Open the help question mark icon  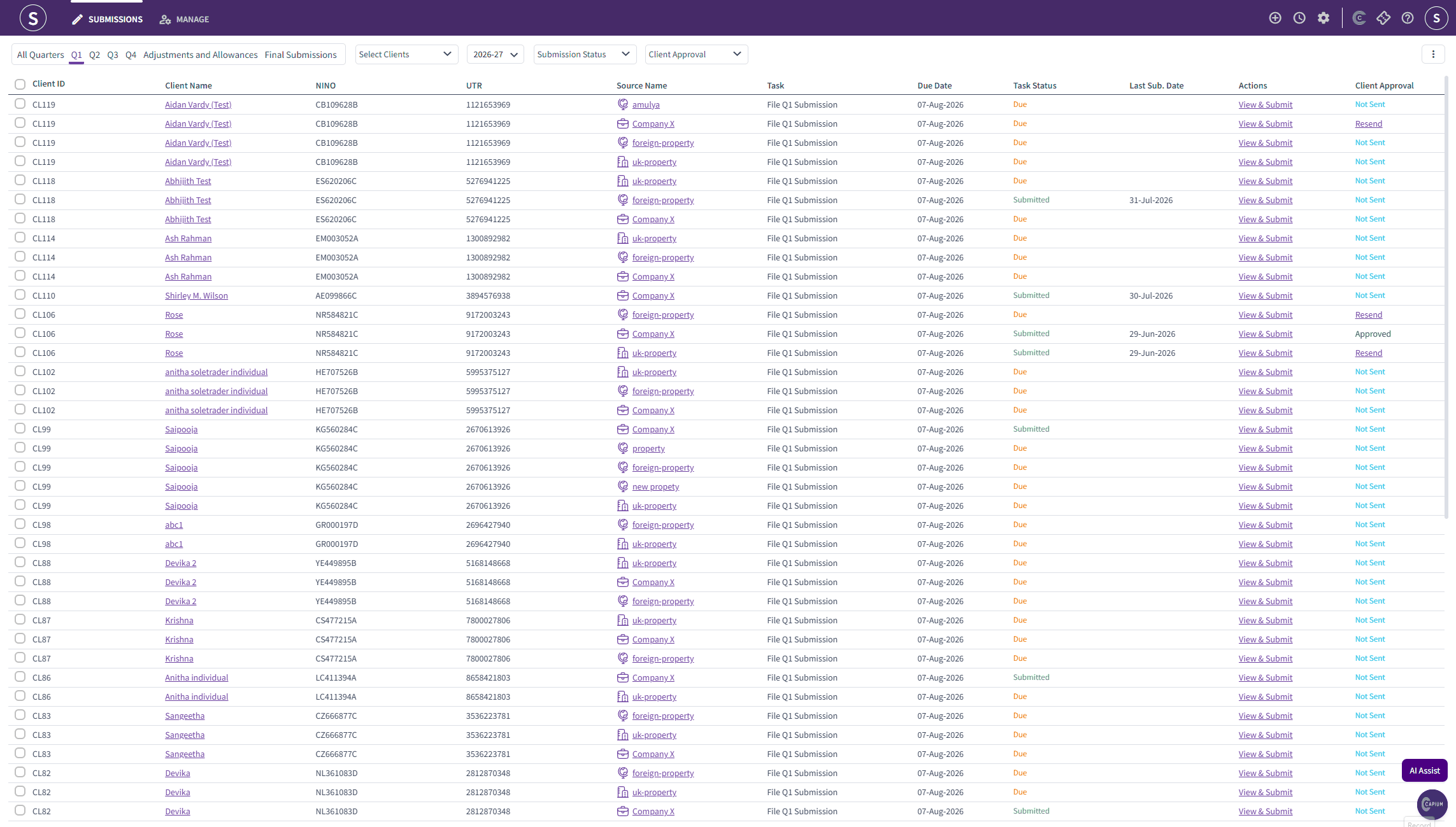click(1408, 18)
